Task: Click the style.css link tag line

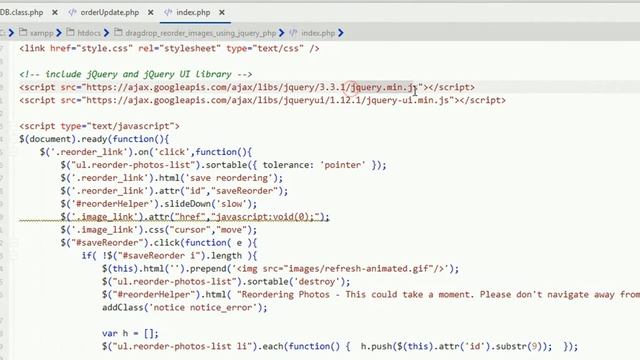Action: pos(169,49)
